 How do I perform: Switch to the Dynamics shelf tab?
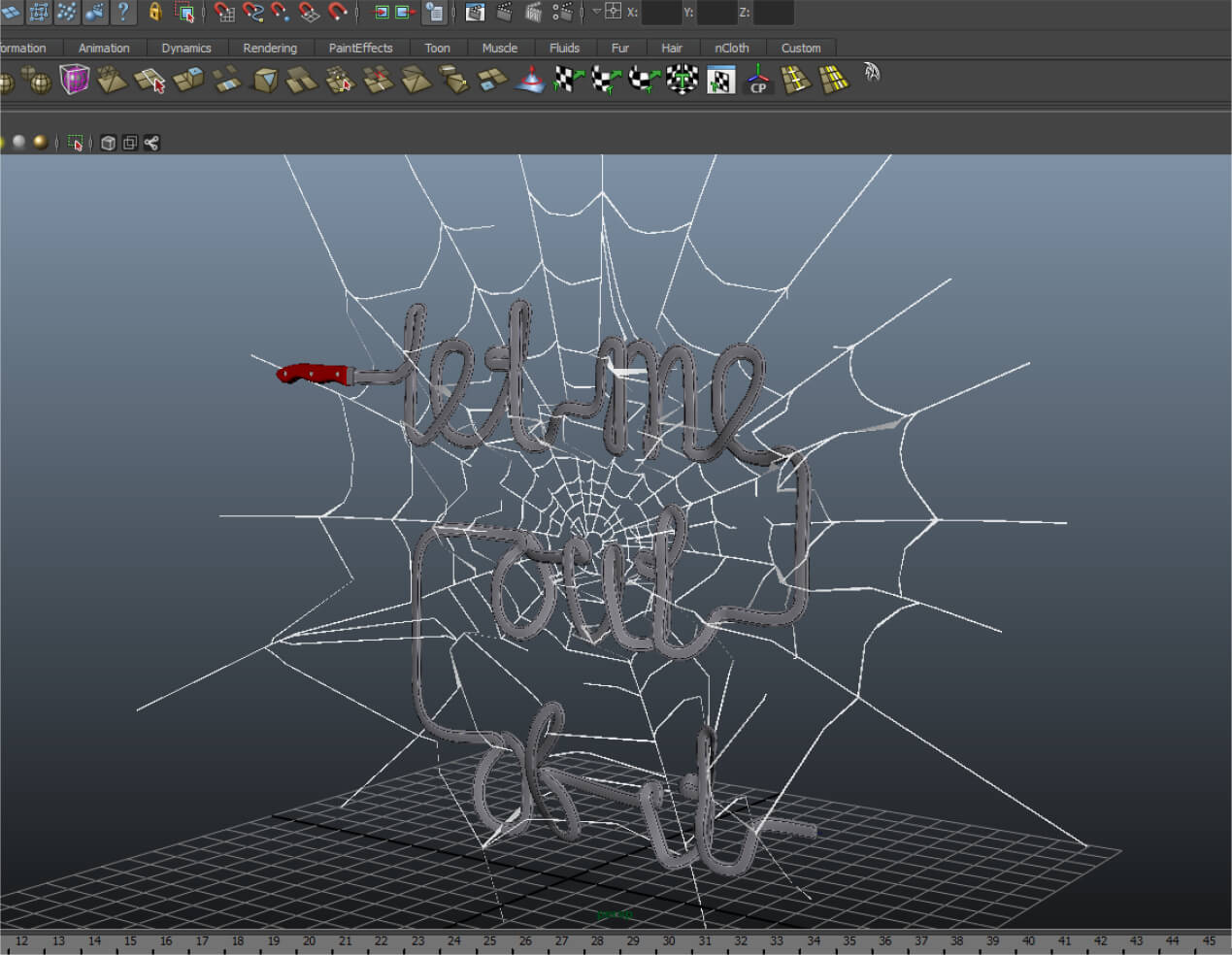(185, 48)
